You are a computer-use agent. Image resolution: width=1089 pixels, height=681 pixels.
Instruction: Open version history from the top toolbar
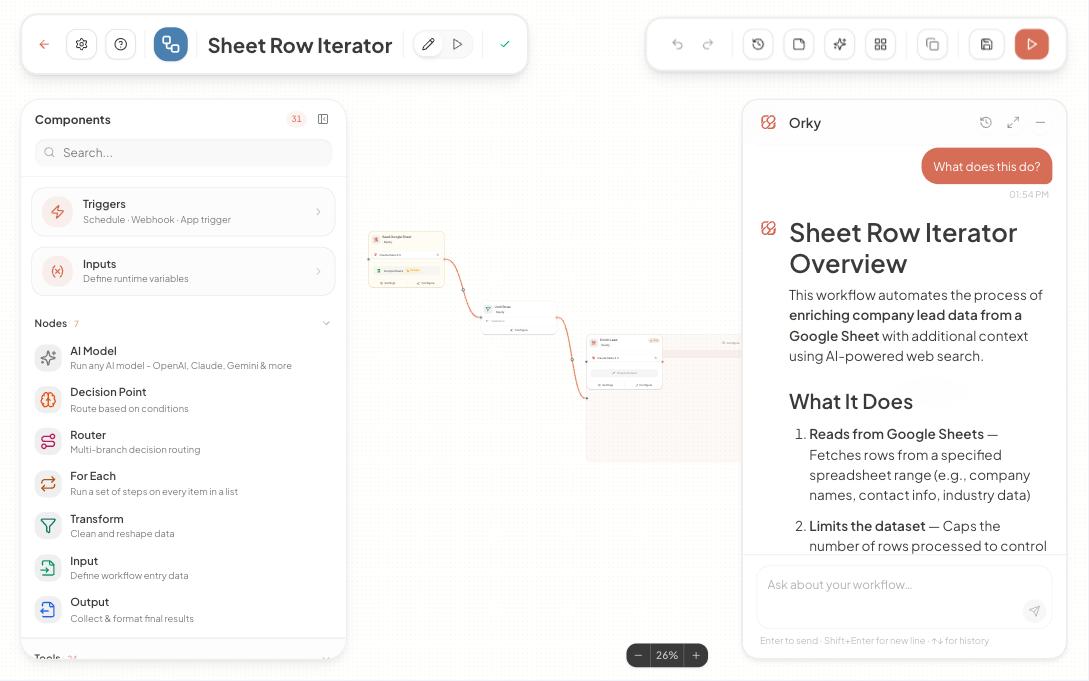coord(757,44)
